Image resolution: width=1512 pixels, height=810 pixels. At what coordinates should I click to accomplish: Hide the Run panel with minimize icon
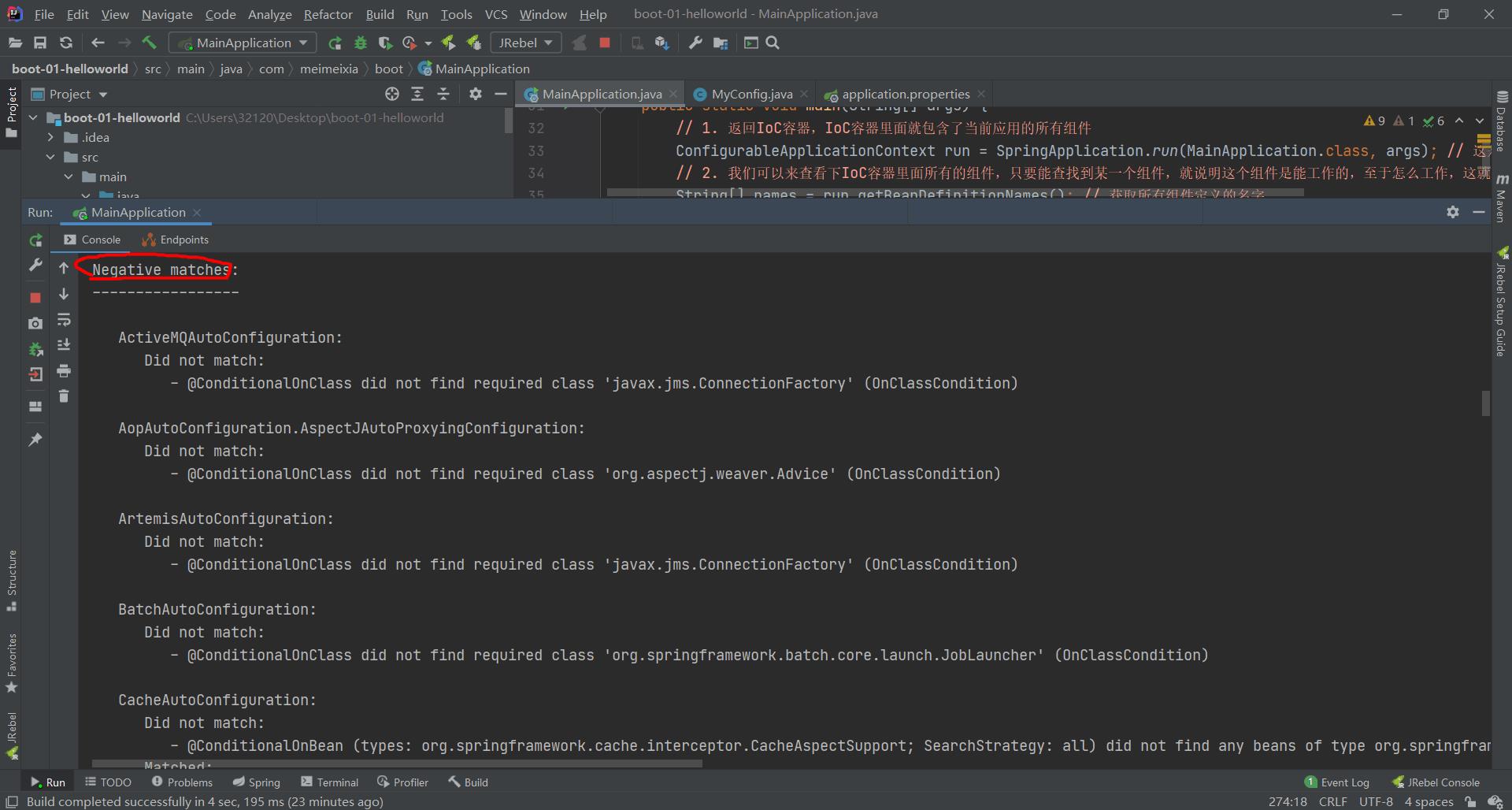click(x=1479, y=212)
